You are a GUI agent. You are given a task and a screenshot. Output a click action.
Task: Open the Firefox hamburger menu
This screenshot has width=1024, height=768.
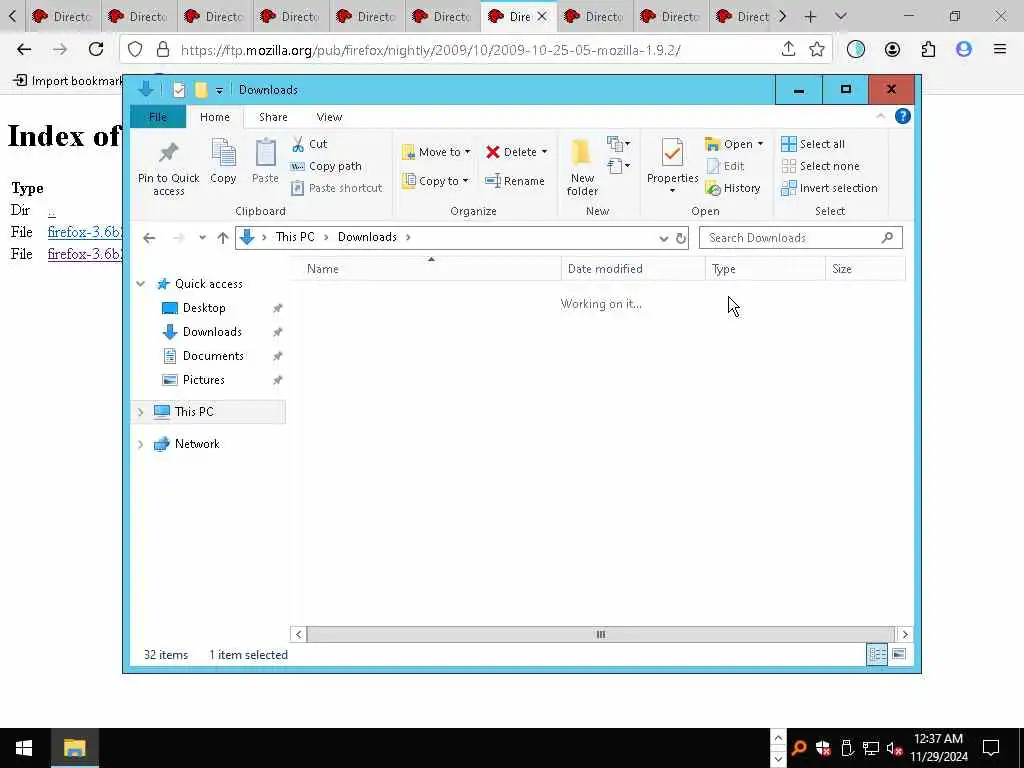coord(999,49)
